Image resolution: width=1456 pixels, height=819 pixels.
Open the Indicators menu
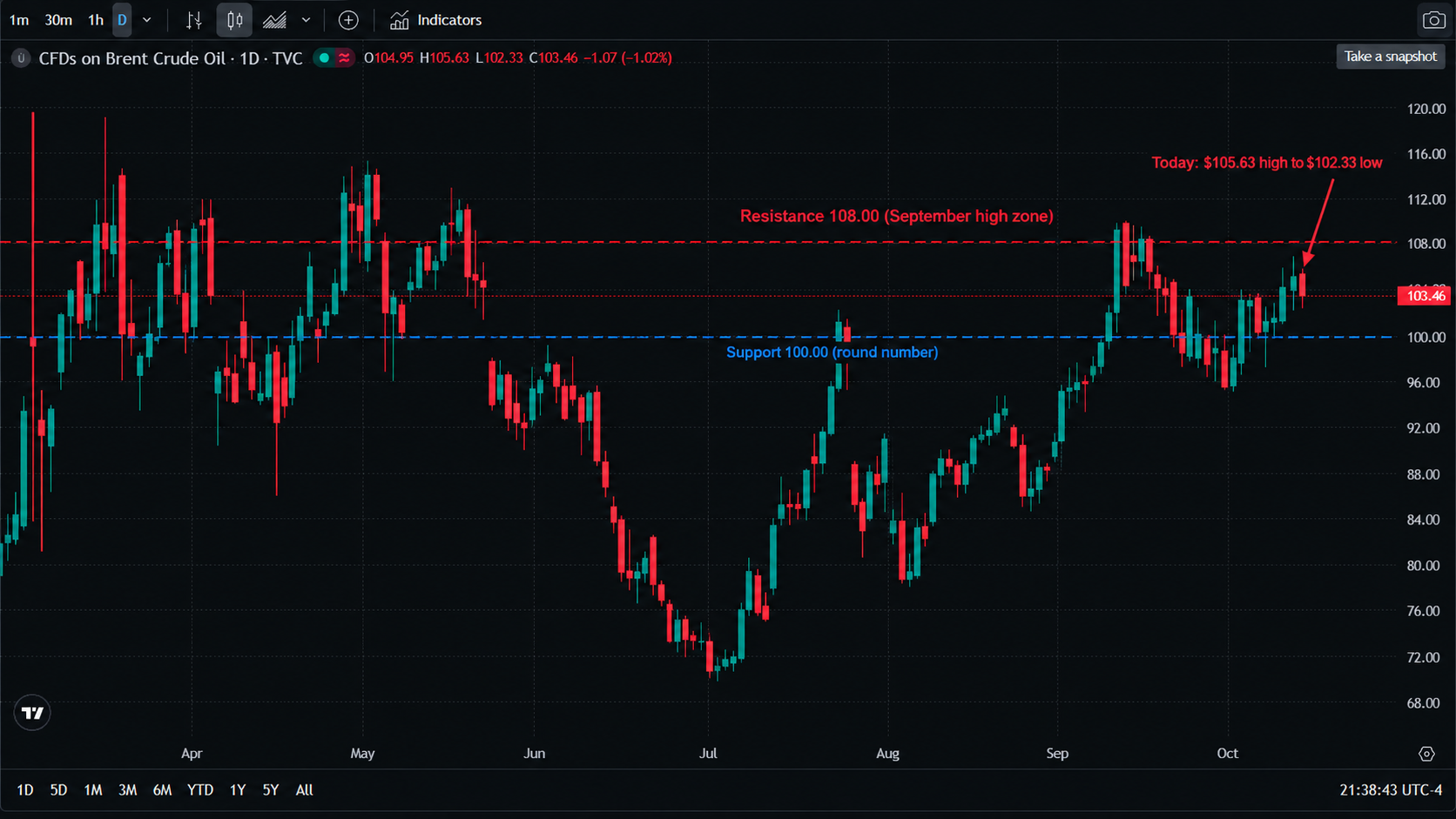click(435, 20)
